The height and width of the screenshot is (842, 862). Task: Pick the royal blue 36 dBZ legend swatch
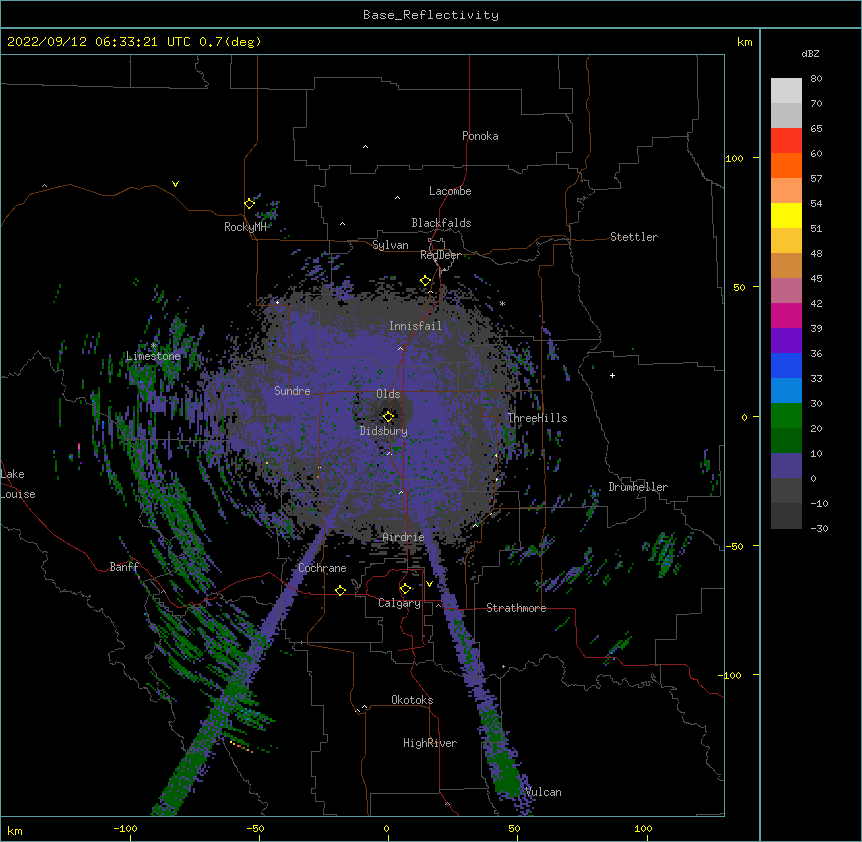pos(786,365)
